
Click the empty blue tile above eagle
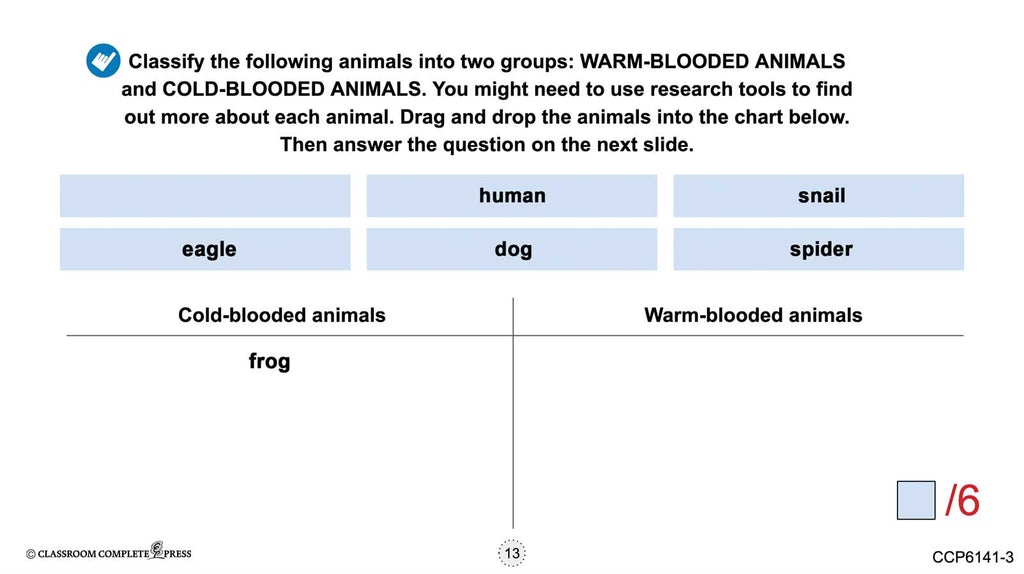coord(205,196)
